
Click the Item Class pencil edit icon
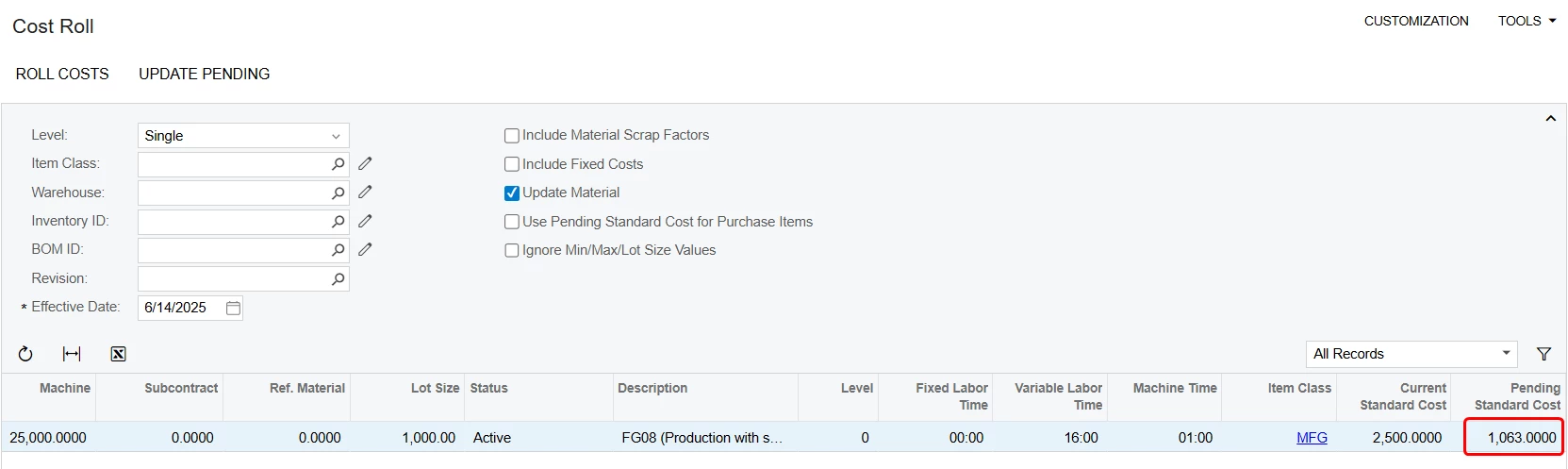(x=365, y=164)
